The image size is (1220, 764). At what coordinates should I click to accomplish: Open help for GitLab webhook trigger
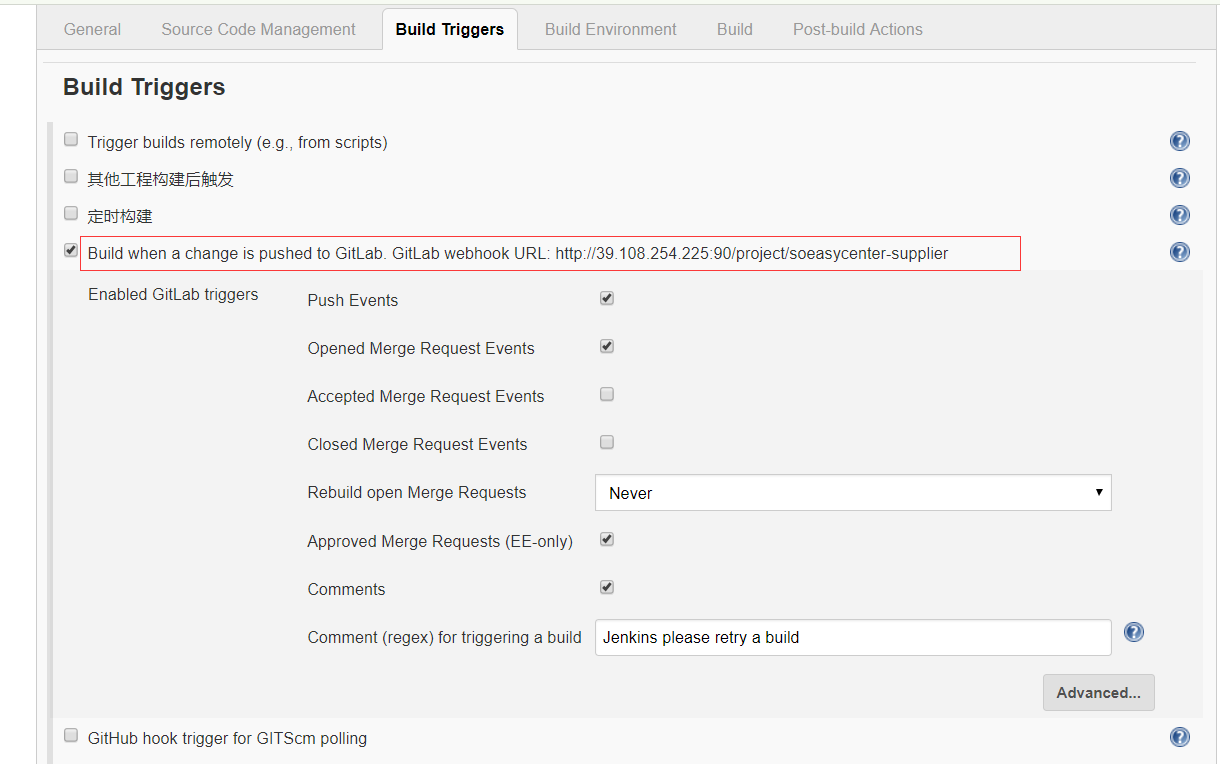point(1180,252)
